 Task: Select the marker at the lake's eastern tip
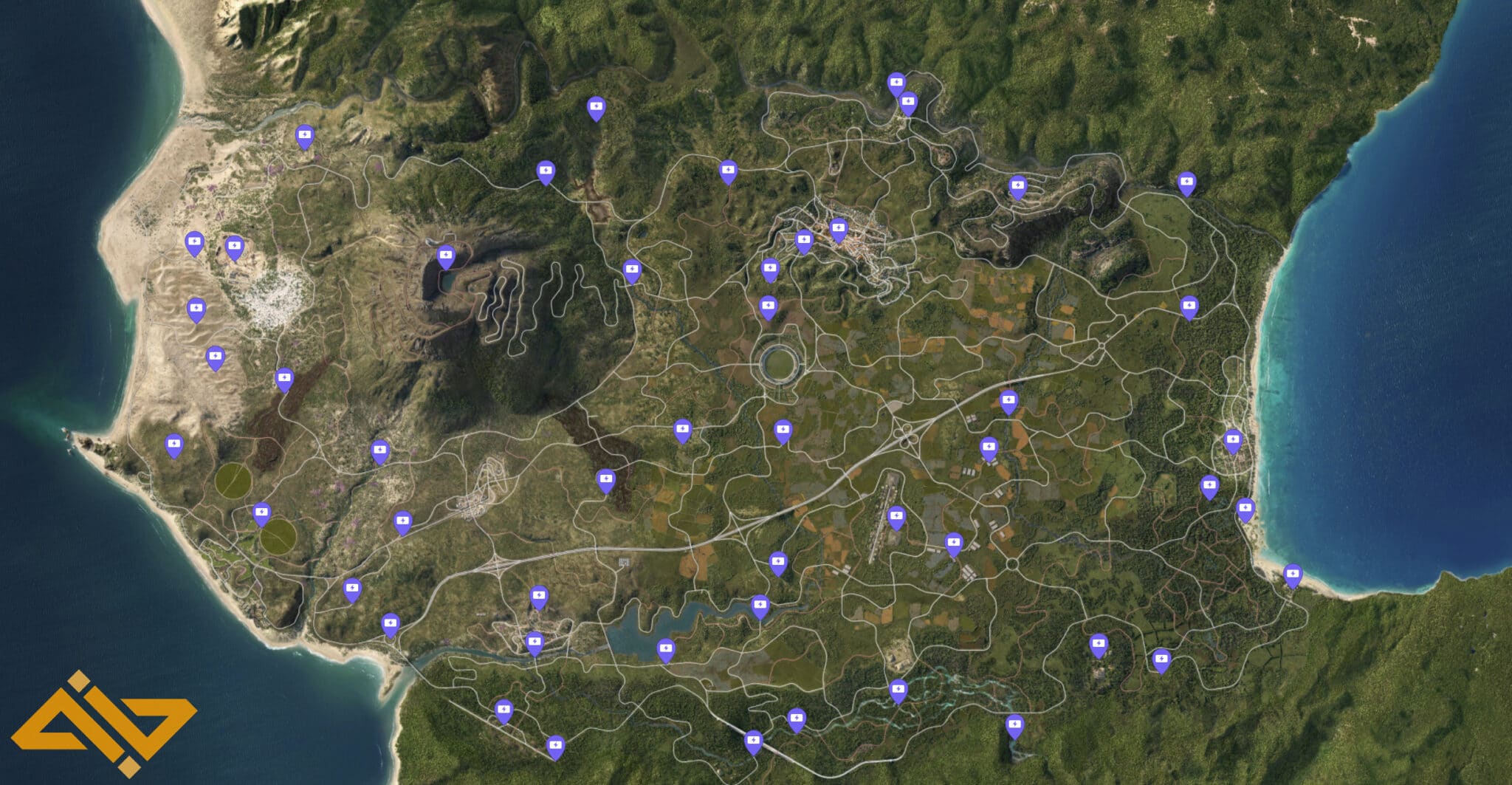pyautogui.click(x=760, y=607)
